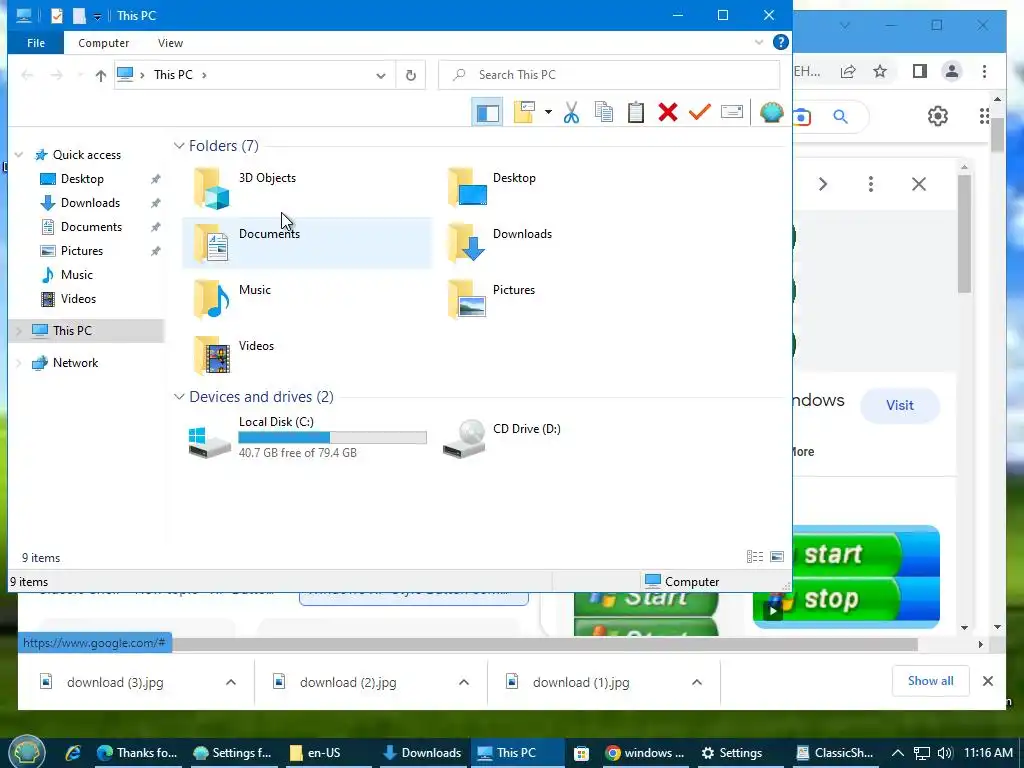
Task: Switch to the Details view layout button
Action: (x=755, y=556)
